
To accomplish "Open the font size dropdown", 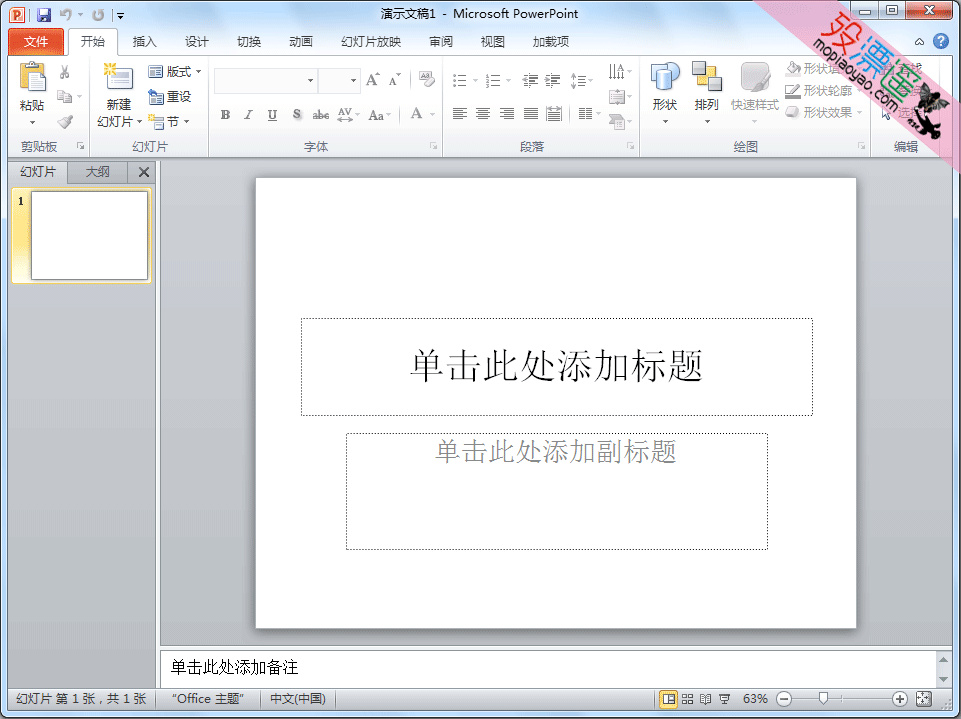I will pos(353,80).
